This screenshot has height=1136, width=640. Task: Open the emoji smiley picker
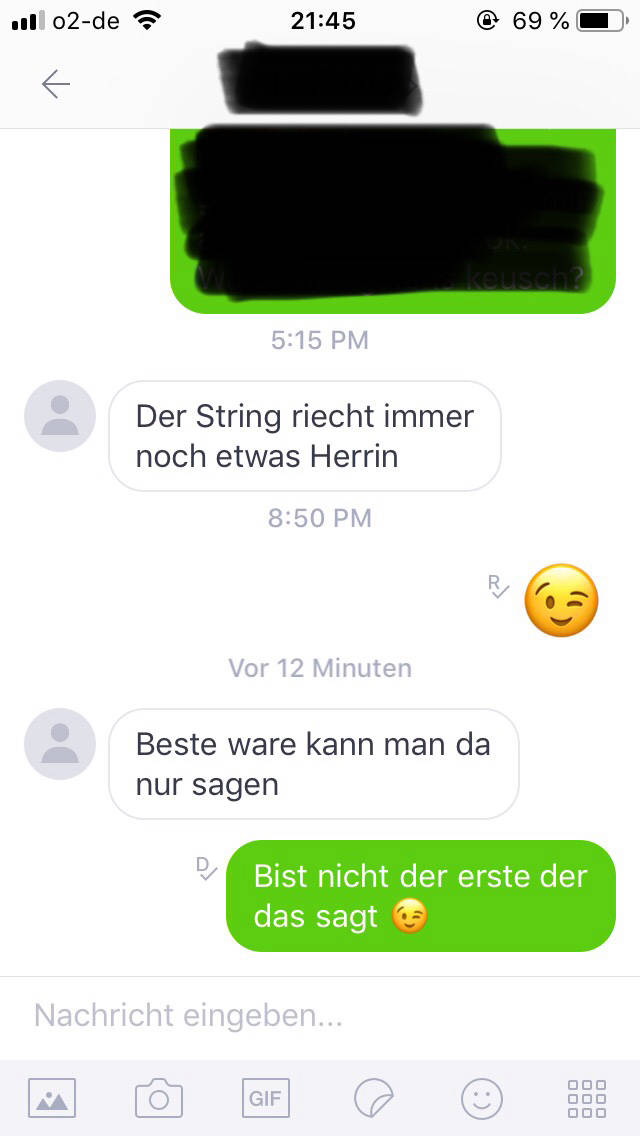coord(481,1098)
